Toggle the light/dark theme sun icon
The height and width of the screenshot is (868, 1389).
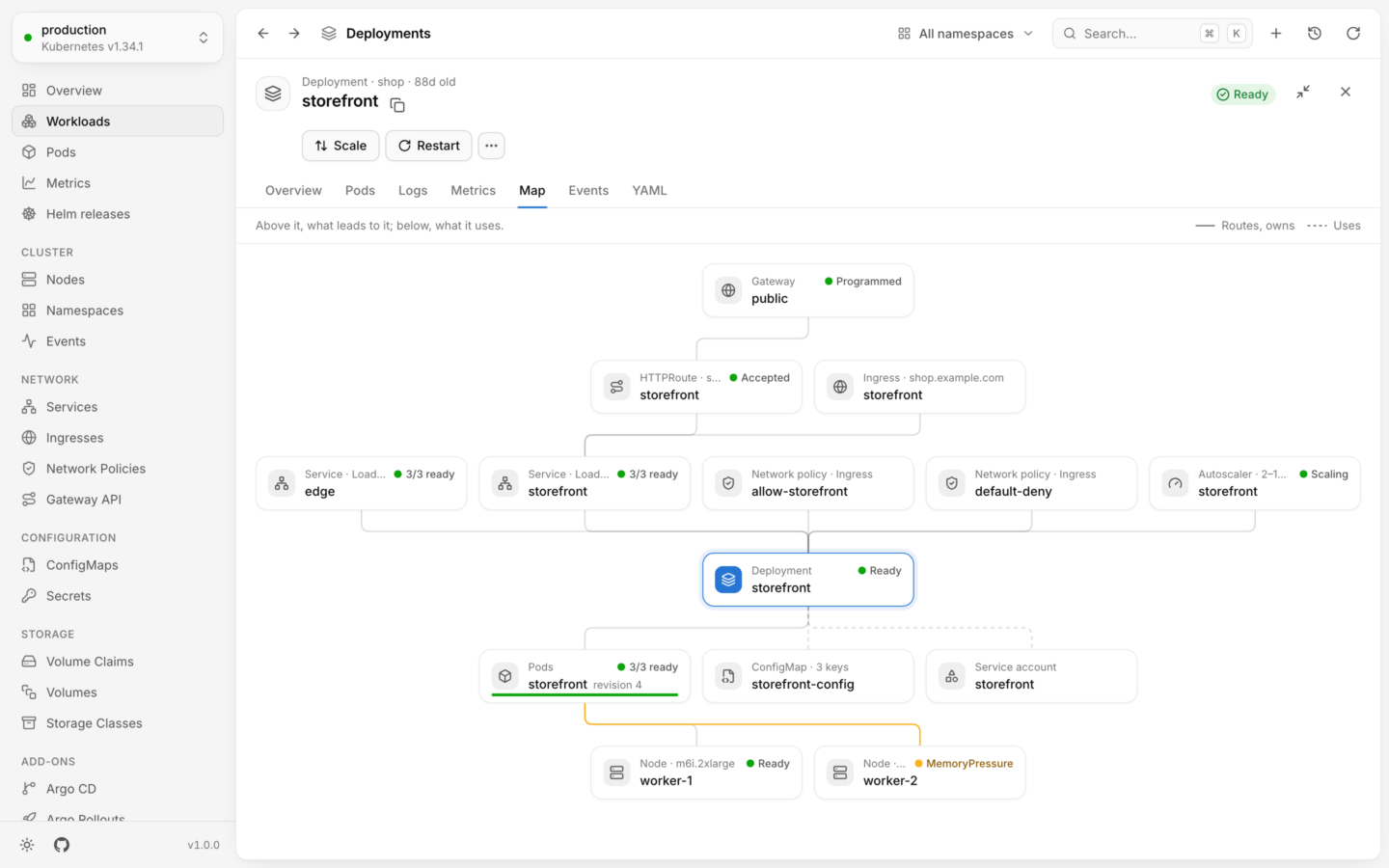[x=27, y=845]
